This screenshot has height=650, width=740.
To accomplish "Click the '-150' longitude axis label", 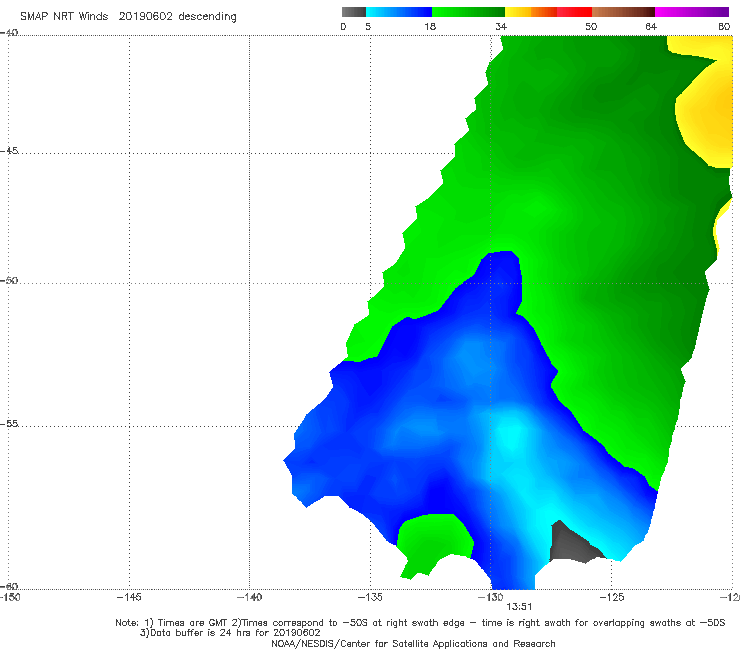I will coord(10,597).
